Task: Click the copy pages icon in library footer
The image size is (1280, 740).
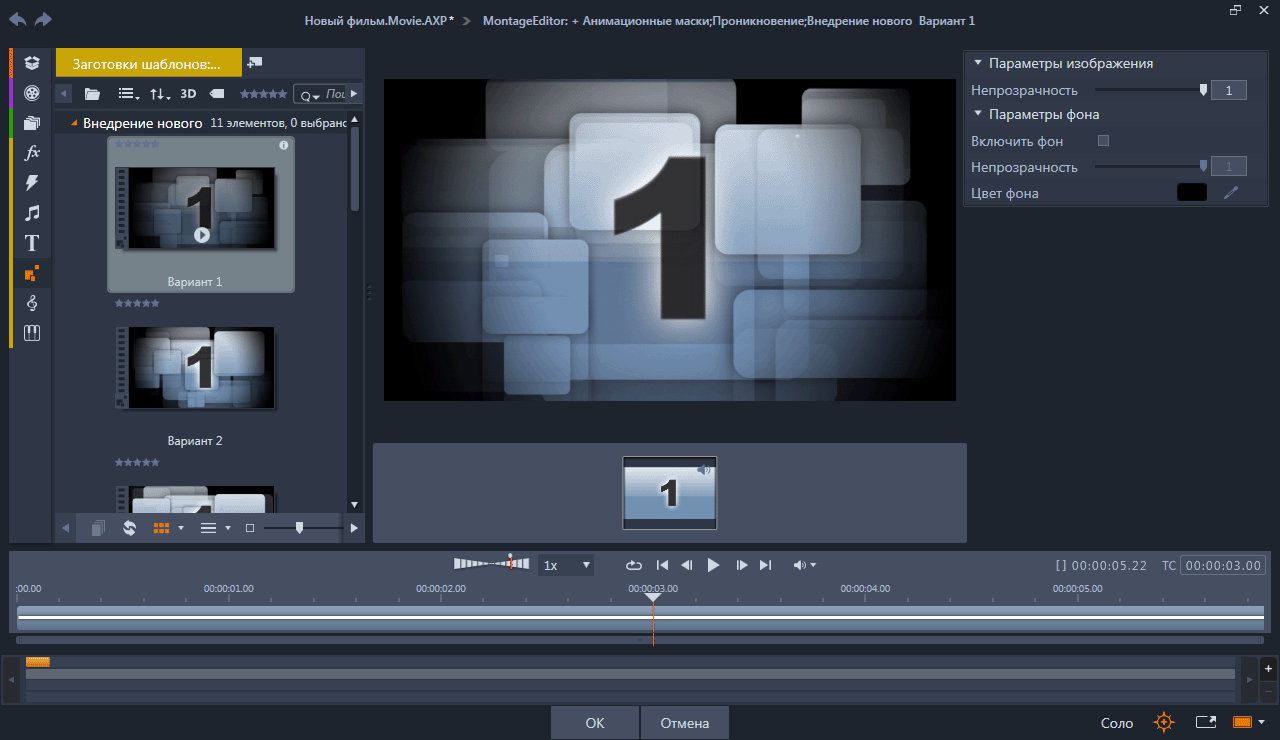Action: pyautogui.click(x=98, y=528)
